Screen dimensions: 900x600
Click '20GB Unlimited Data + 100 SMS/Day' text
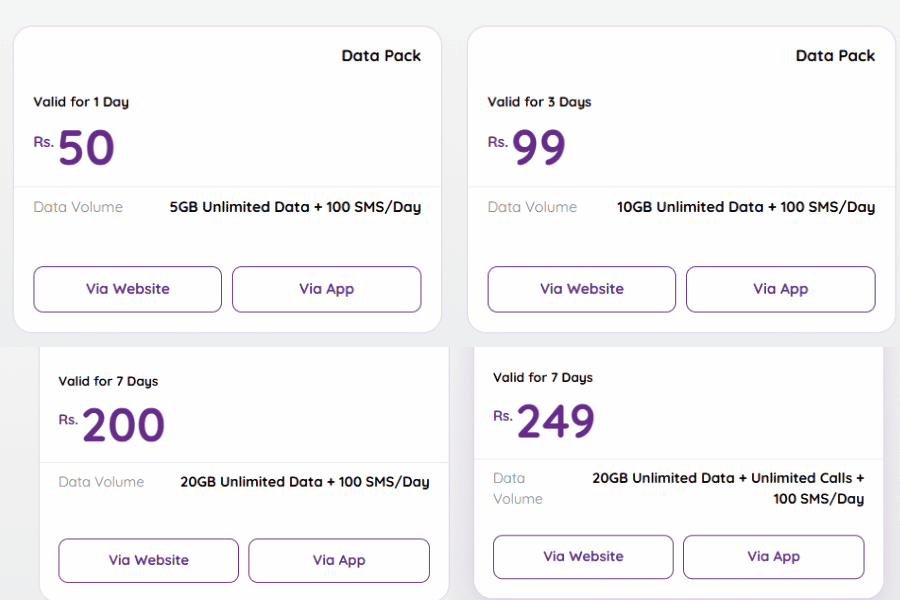coord(305,482)
